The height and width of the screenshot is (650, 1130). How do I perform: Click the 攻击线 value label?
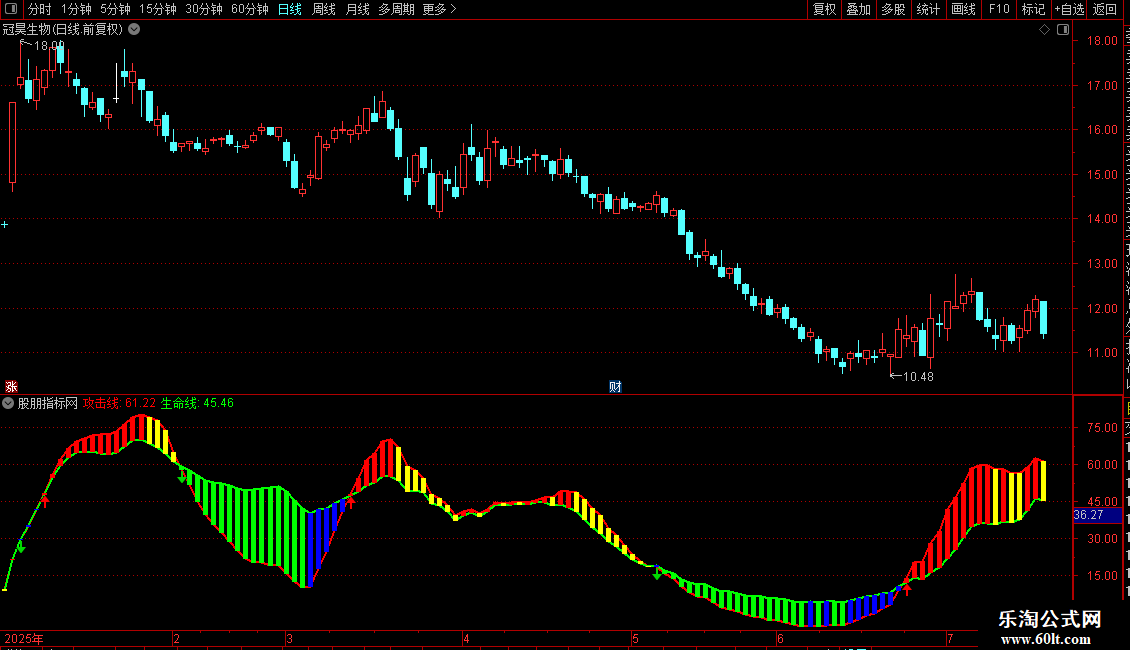tap(119, 404)
